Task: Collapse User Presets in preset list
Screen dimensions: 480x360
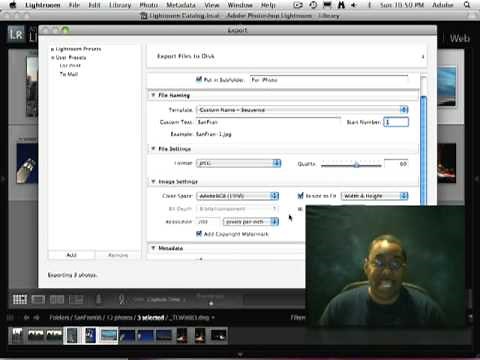Action: [52, 58]
